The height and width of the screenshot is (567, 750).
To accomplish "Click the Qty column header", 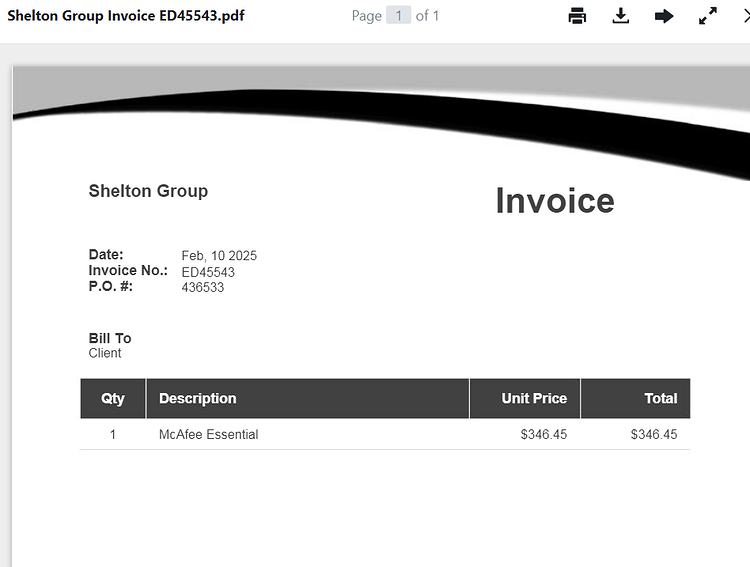I will 113,398.
